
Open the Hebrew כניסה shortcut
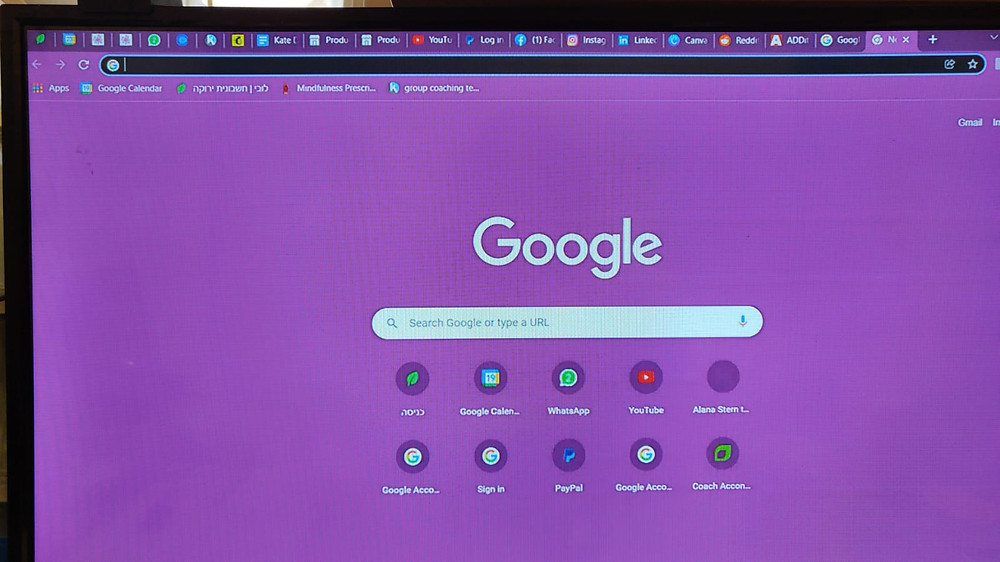(412, 389)
